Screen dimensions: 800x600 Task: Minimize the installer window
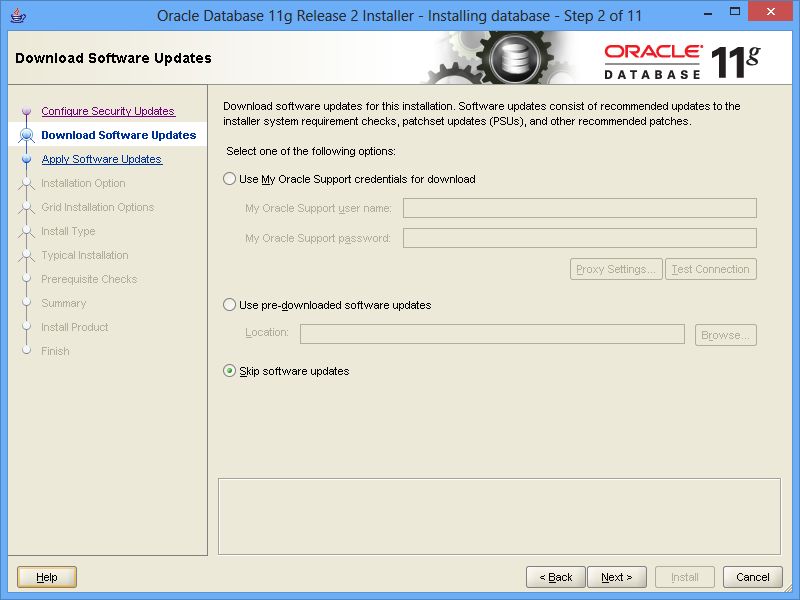coord(708,14)
